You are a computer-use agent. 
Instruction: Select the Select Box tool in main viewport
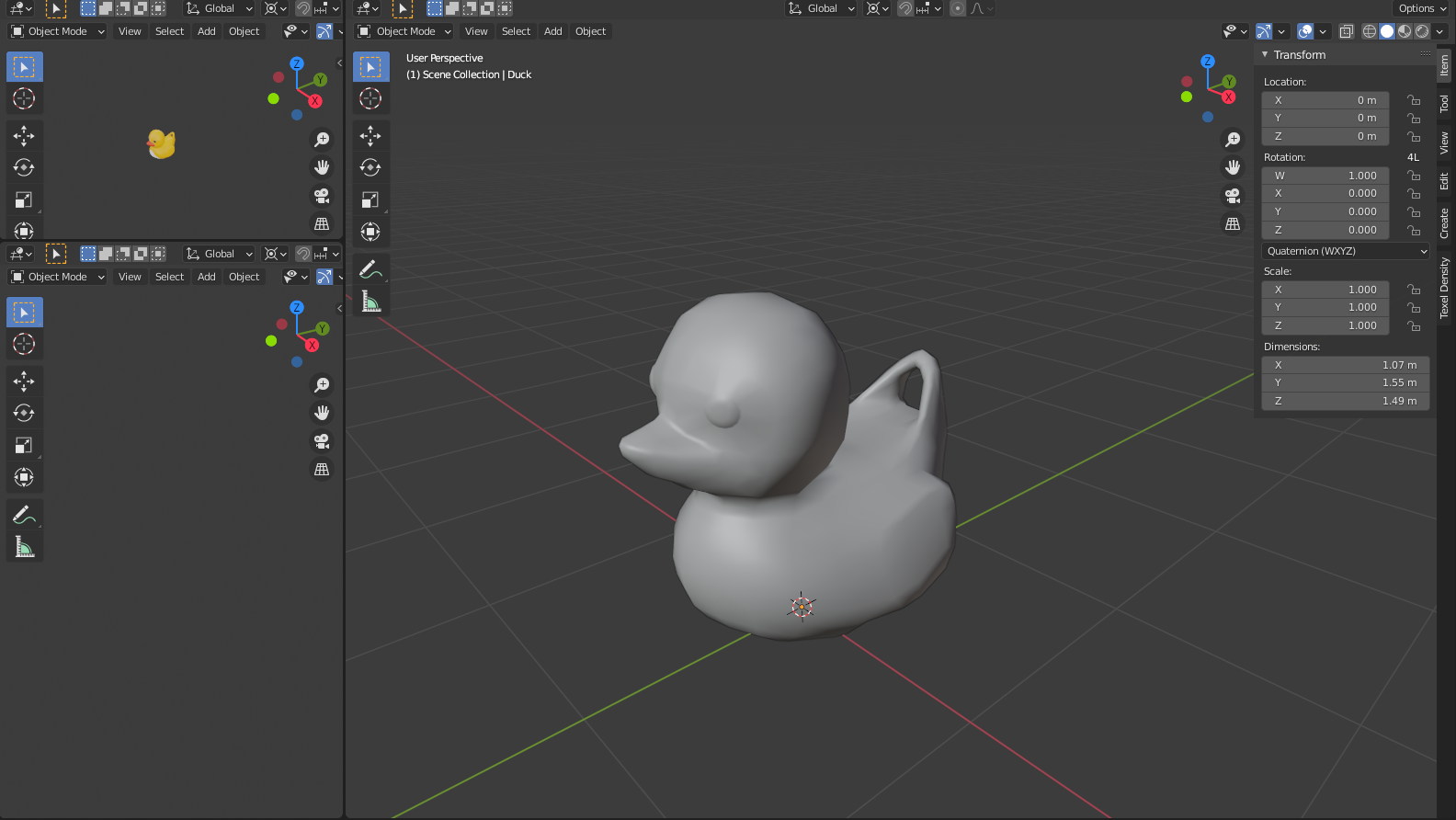370,67
